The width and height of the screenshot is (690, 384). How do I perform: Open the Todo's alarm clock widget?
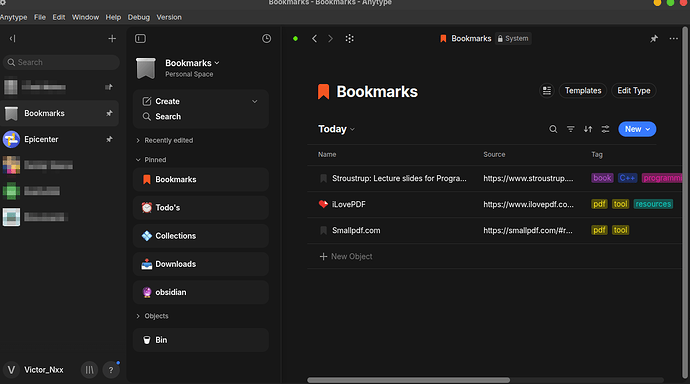(201, 208)
